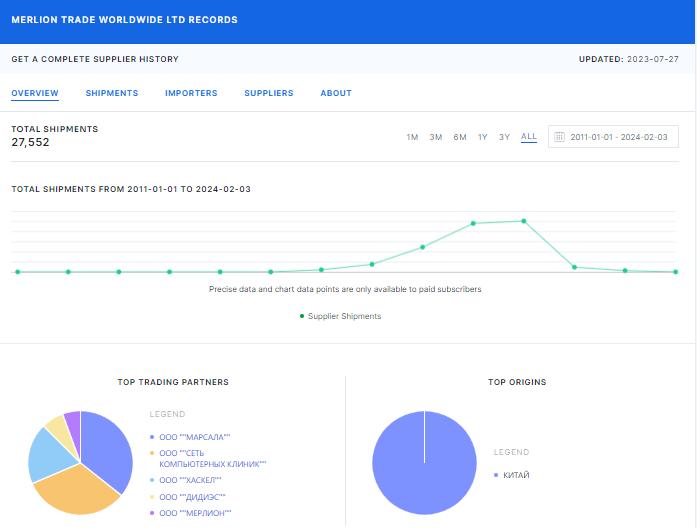Select the 3Y time range
The width and height of the screenshot is (697, 528).
[x=504, y=137]
